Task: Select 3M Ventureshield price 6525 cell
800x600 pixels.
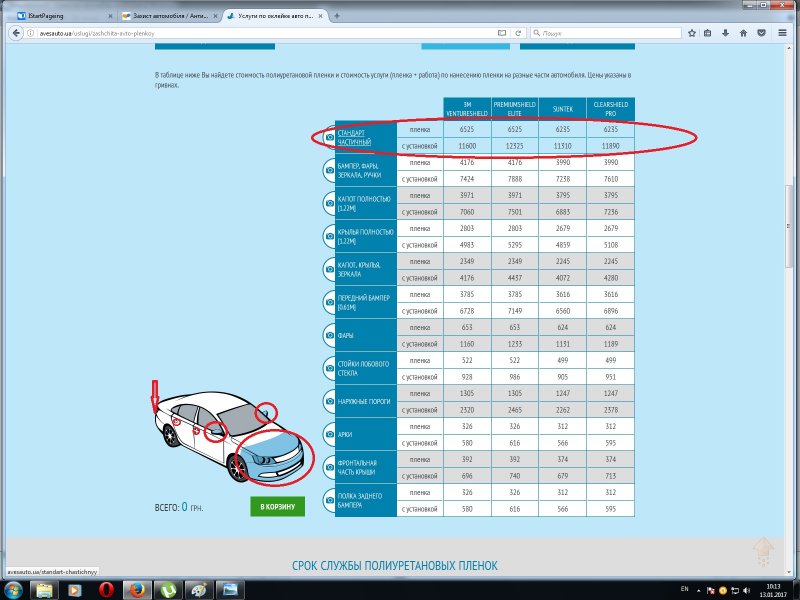Action: click(466, 129)
